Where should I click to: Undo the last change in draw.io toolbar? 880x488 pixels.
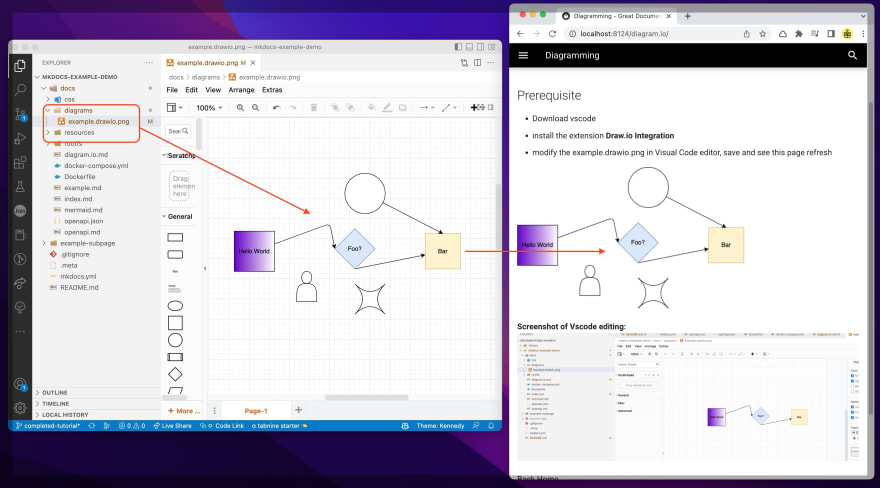pos(276,108)
